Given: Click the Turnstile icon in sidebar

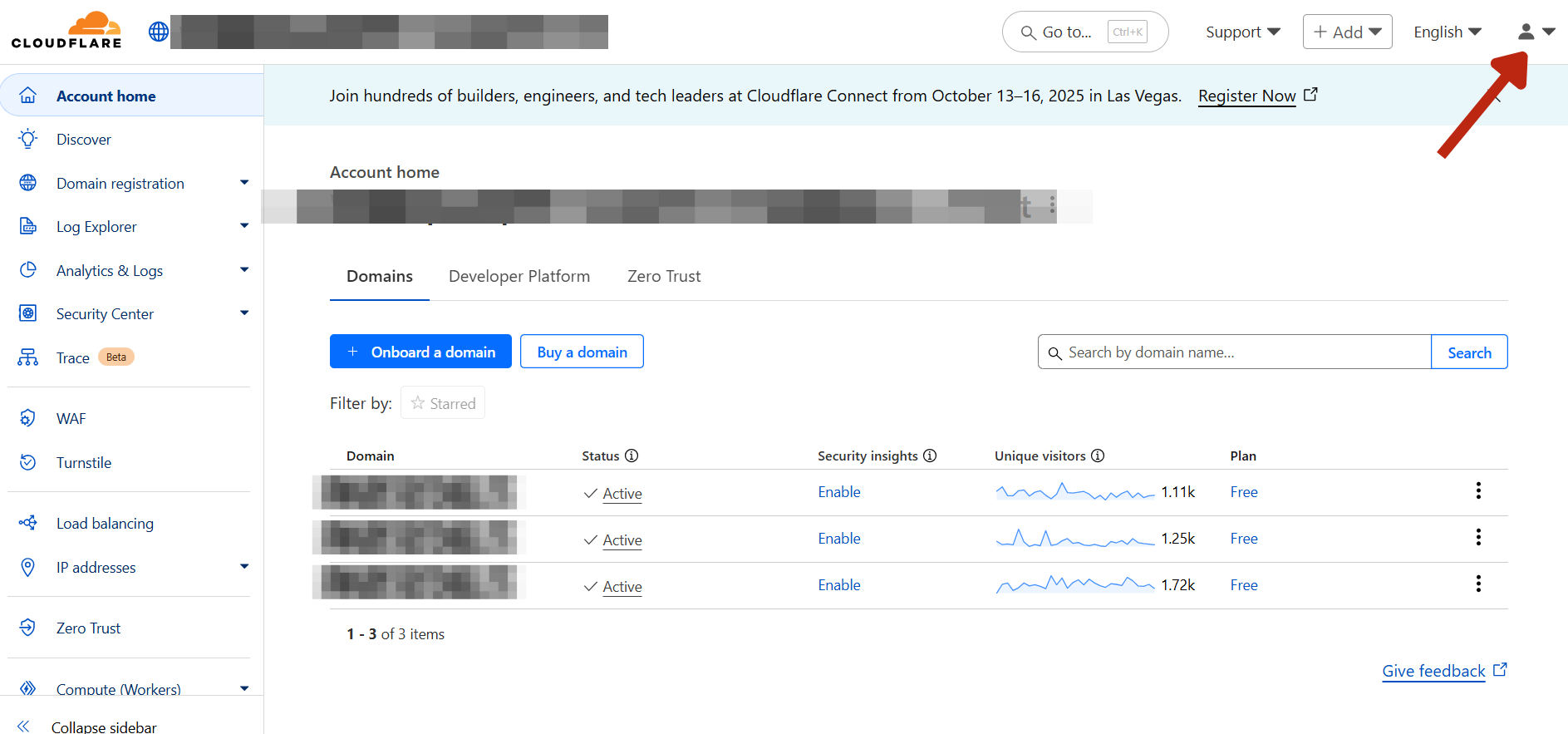Looking at the screenshot, I should pos(28,462).
